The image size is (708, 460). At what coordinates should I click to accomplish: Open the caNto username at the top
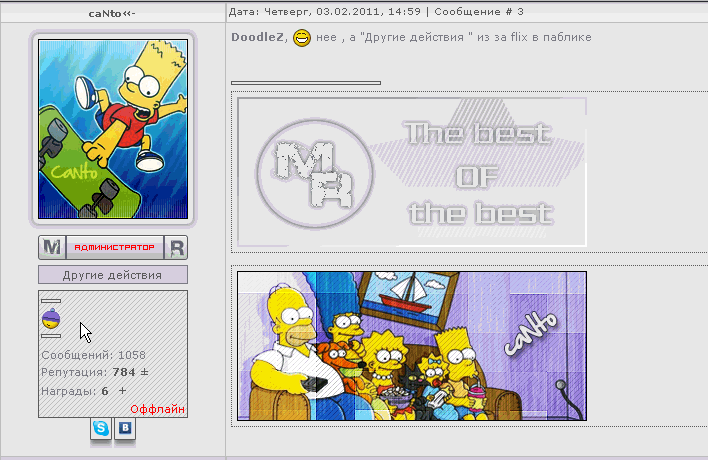[x=111, y=12]
